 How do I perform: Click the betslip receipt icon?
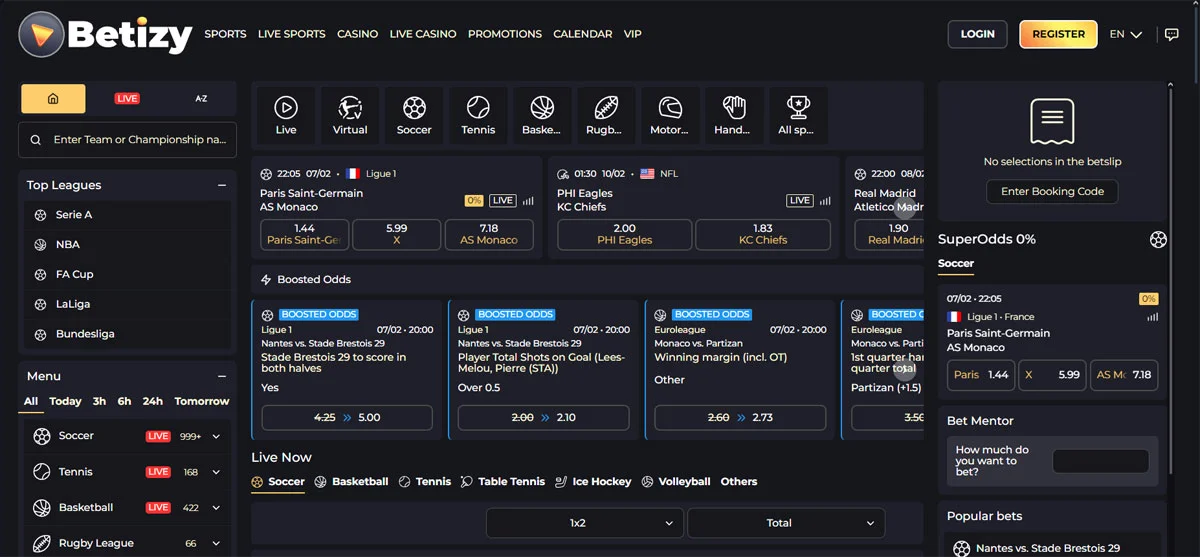[x=1052, y=122]
